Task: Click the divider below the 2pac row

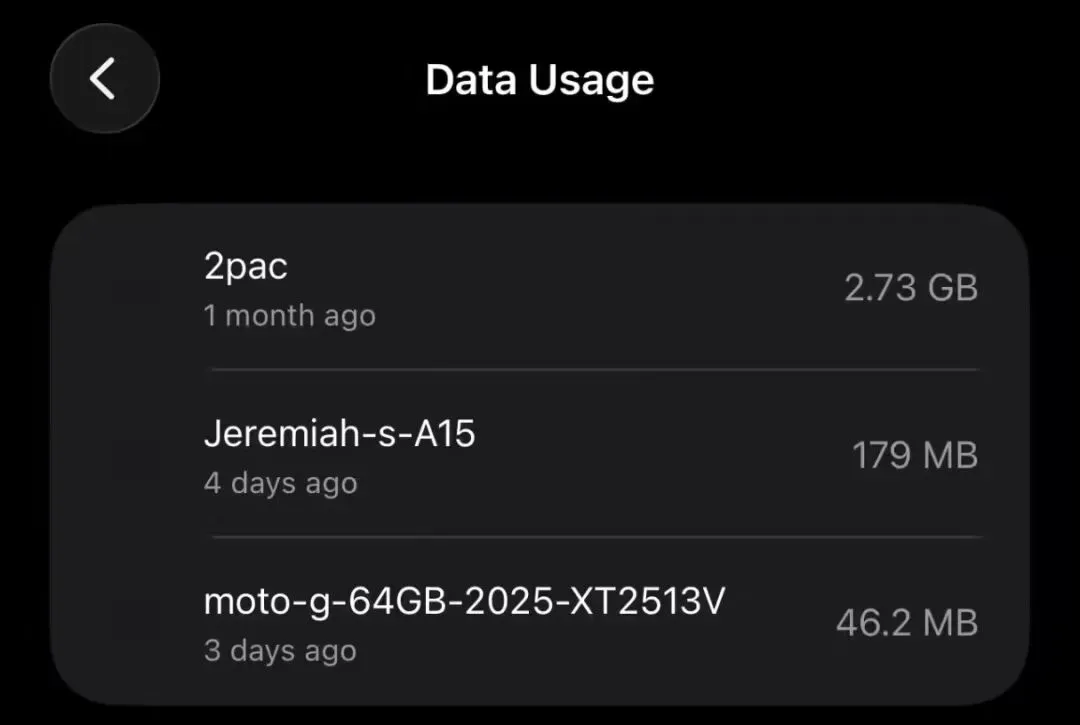Action: tap(592, 369)
